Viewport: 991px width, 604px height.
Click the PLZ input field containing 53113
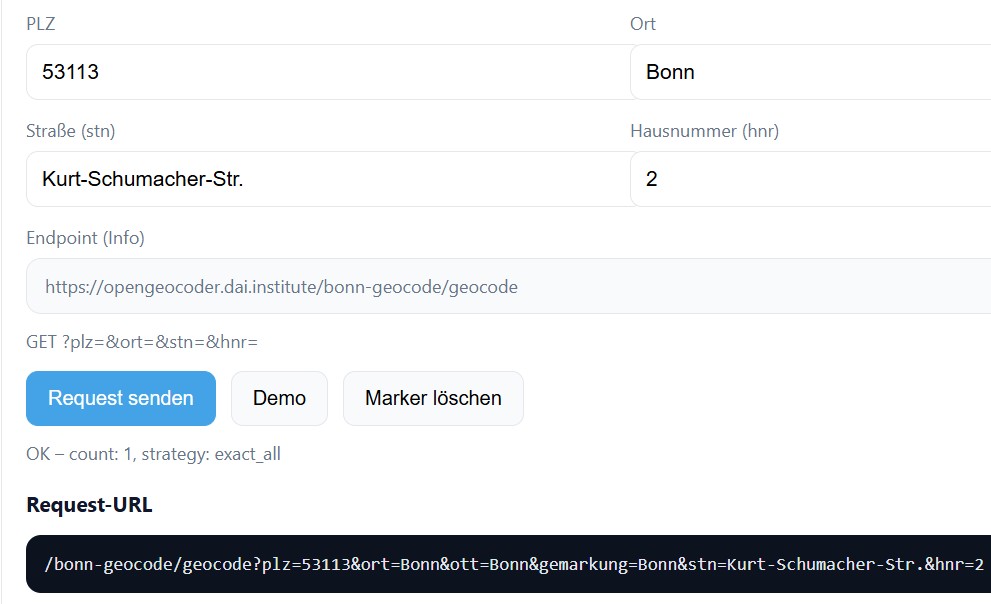tap(328, 72)
